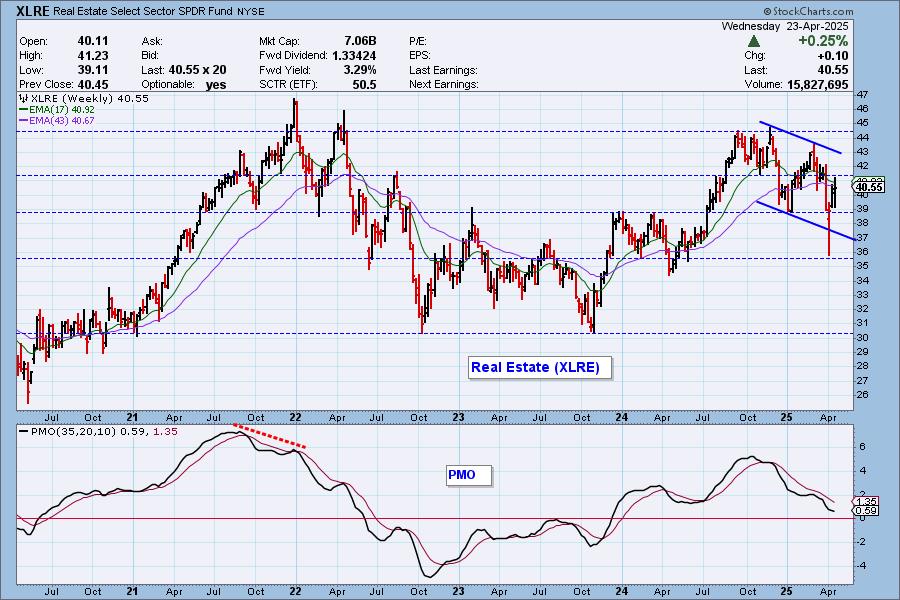Screen dimensions: 900x600
Task: Select the Low price 39.11
Action: 93,70
